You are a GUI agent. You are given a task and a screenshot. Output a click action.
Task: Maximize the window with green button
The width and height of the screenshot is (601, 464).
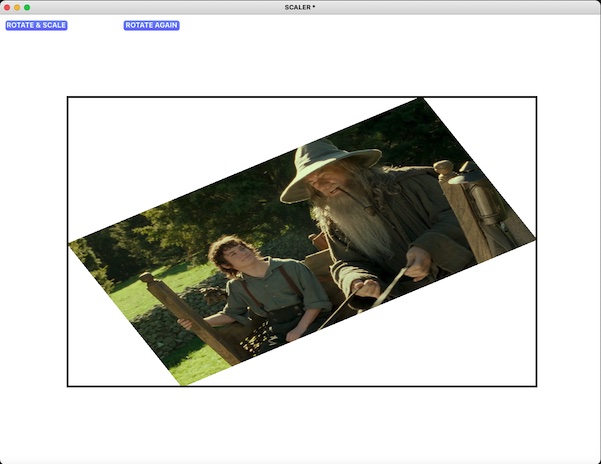point(27,7)
